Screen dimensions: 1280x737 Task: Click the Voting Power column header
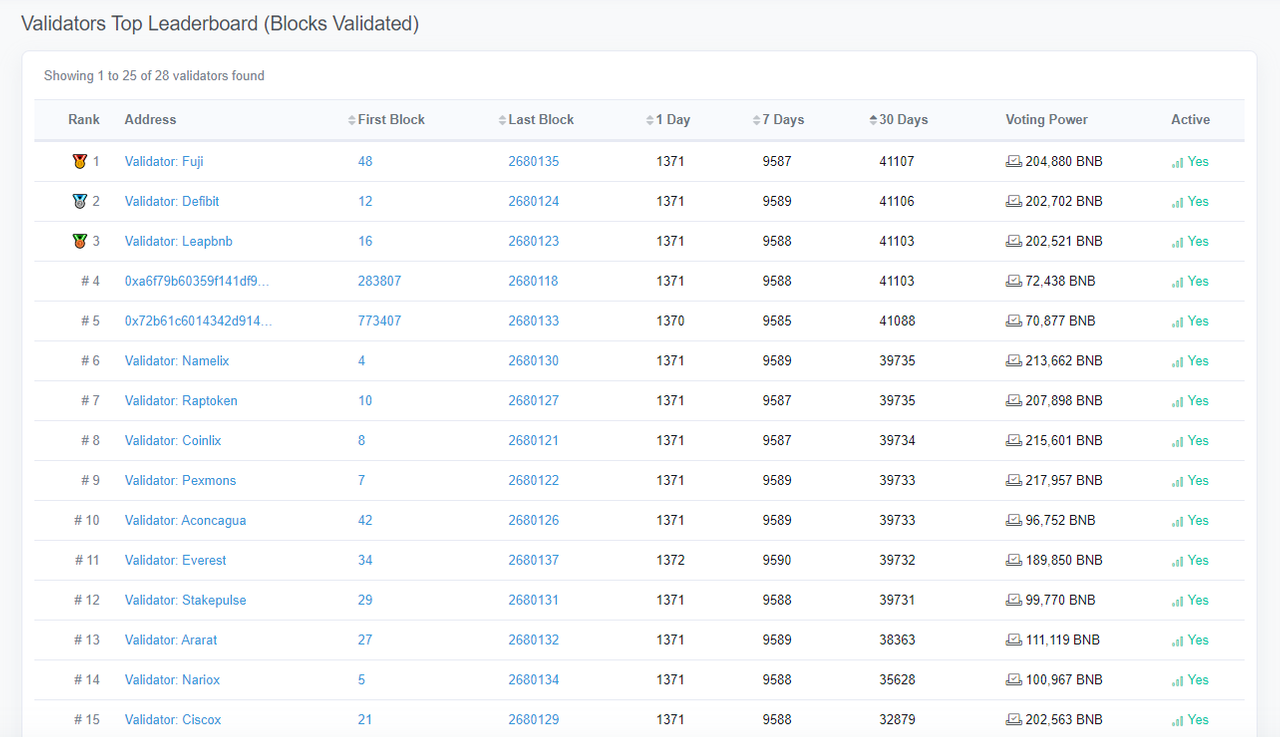click(x=1047, y=120)
